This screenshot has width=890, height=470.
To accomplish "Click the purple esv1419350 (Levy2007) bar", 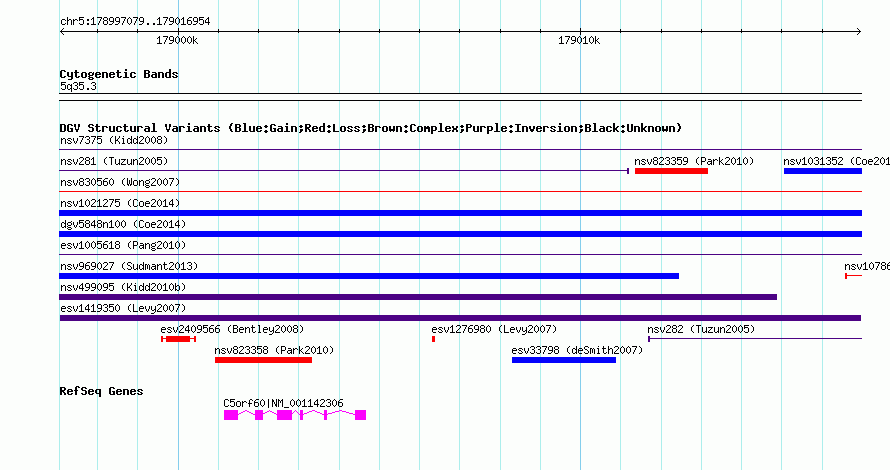I will click(x=460, y=318).
